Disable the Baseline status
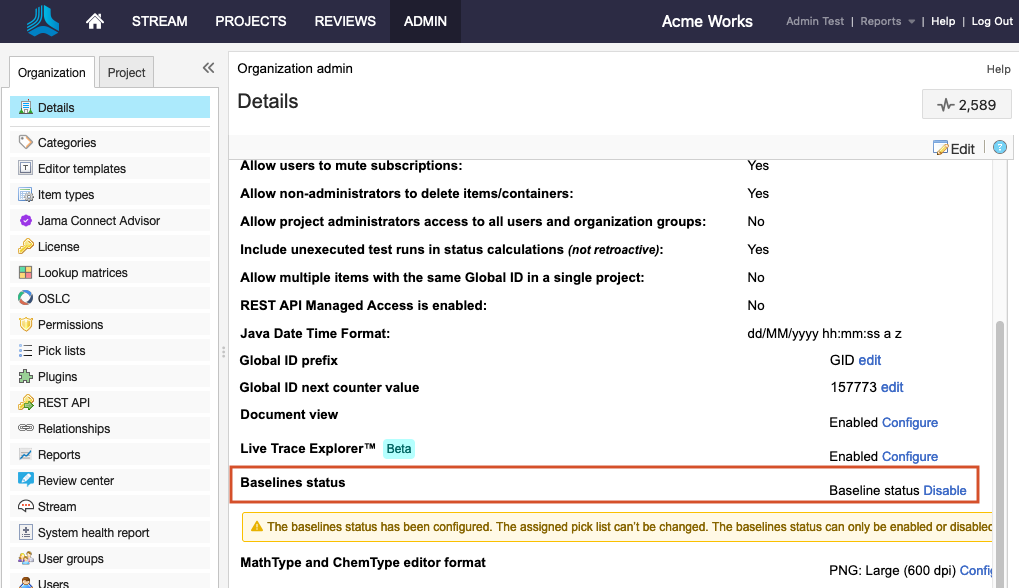The width and height of the screenshot is (1019, 588). [x=945, y=491]
